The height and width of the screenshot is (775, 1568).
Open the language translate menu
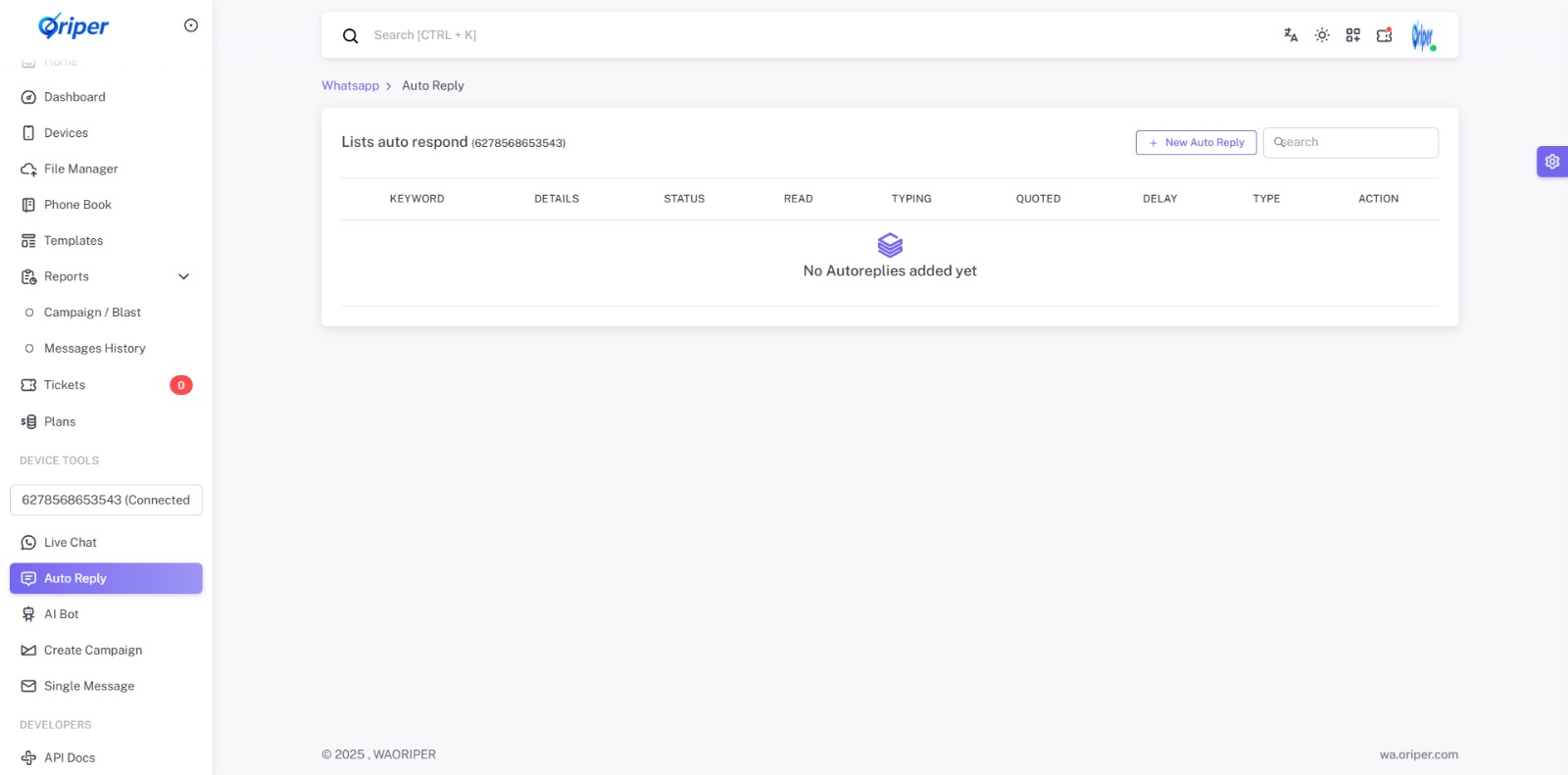coord(1291,35)
